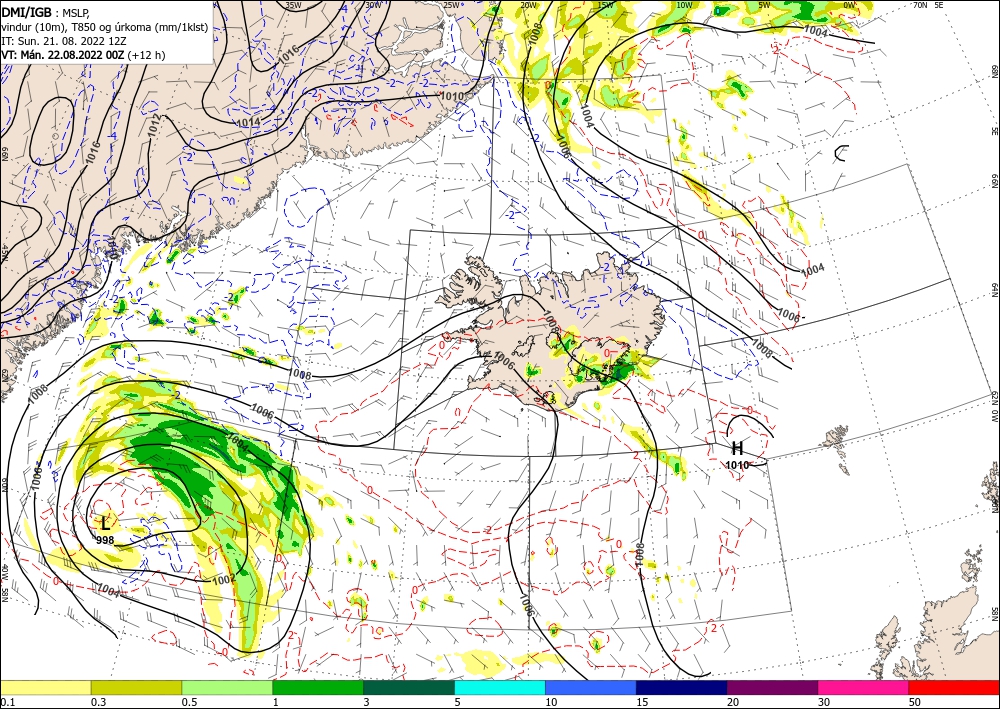
Task: Pick the cyan 5–10 mm legend swatch
Action: pyautogui.click(x=500, y=687)
